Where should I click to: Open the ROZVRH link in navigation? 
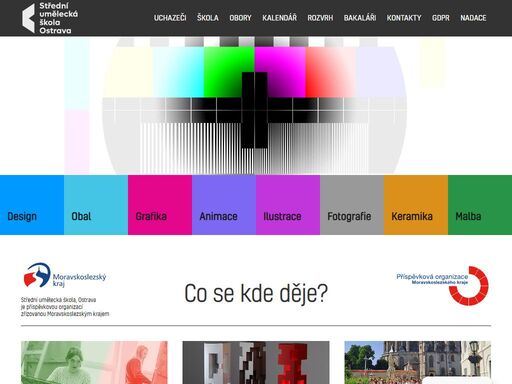coord(320,18)
